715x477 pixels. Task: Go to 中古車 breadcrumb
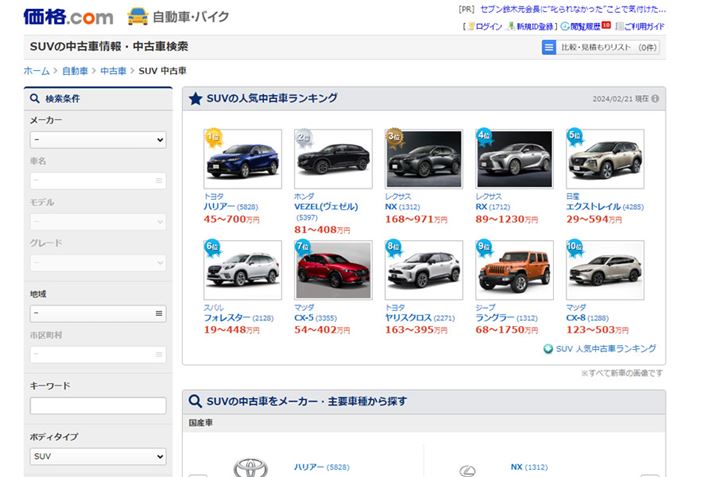click(x=113, y=71)
